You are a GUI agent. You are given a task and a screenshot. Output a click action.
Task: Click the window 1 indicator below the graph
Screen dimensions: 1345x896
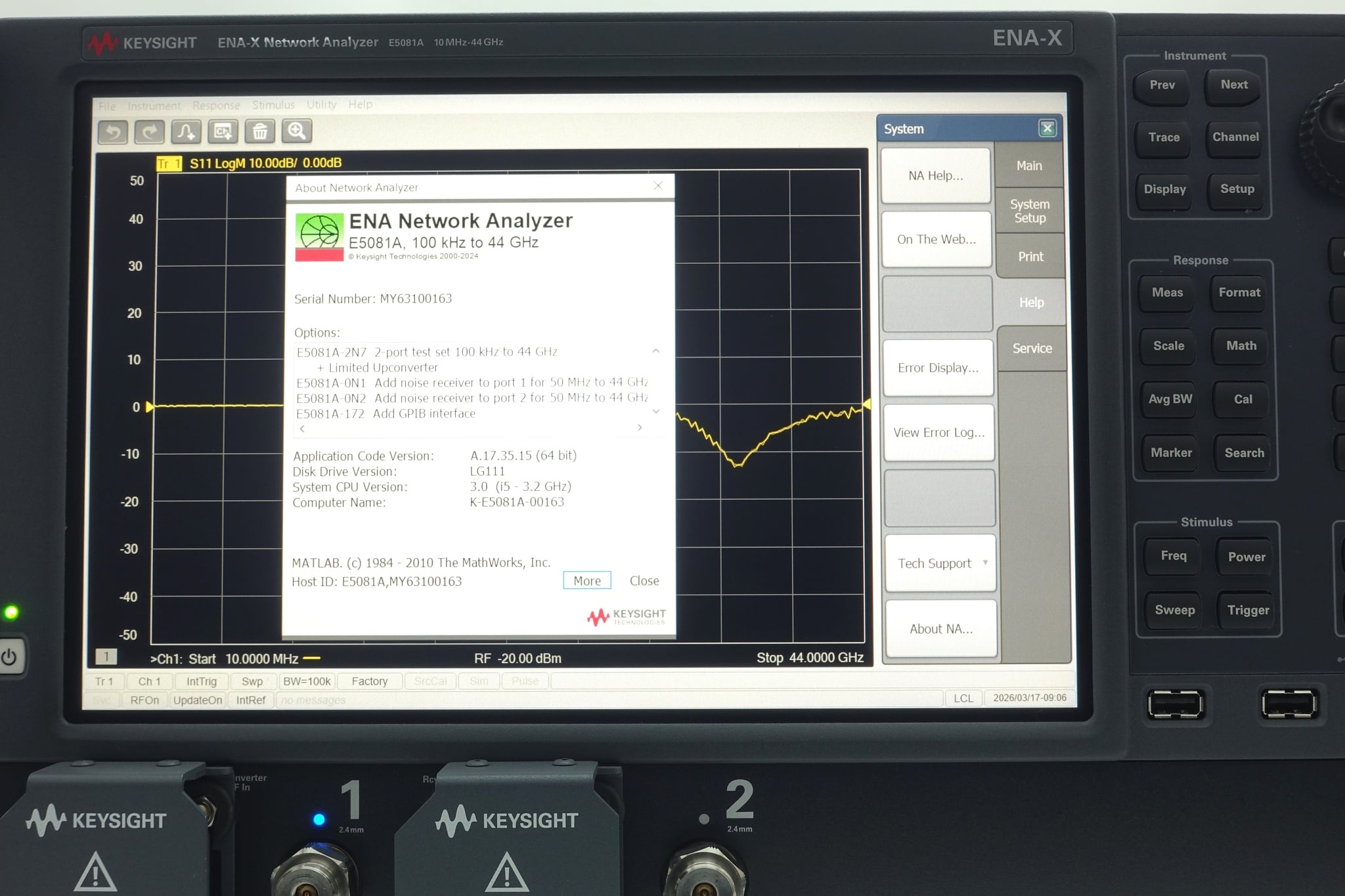[106, 656]
